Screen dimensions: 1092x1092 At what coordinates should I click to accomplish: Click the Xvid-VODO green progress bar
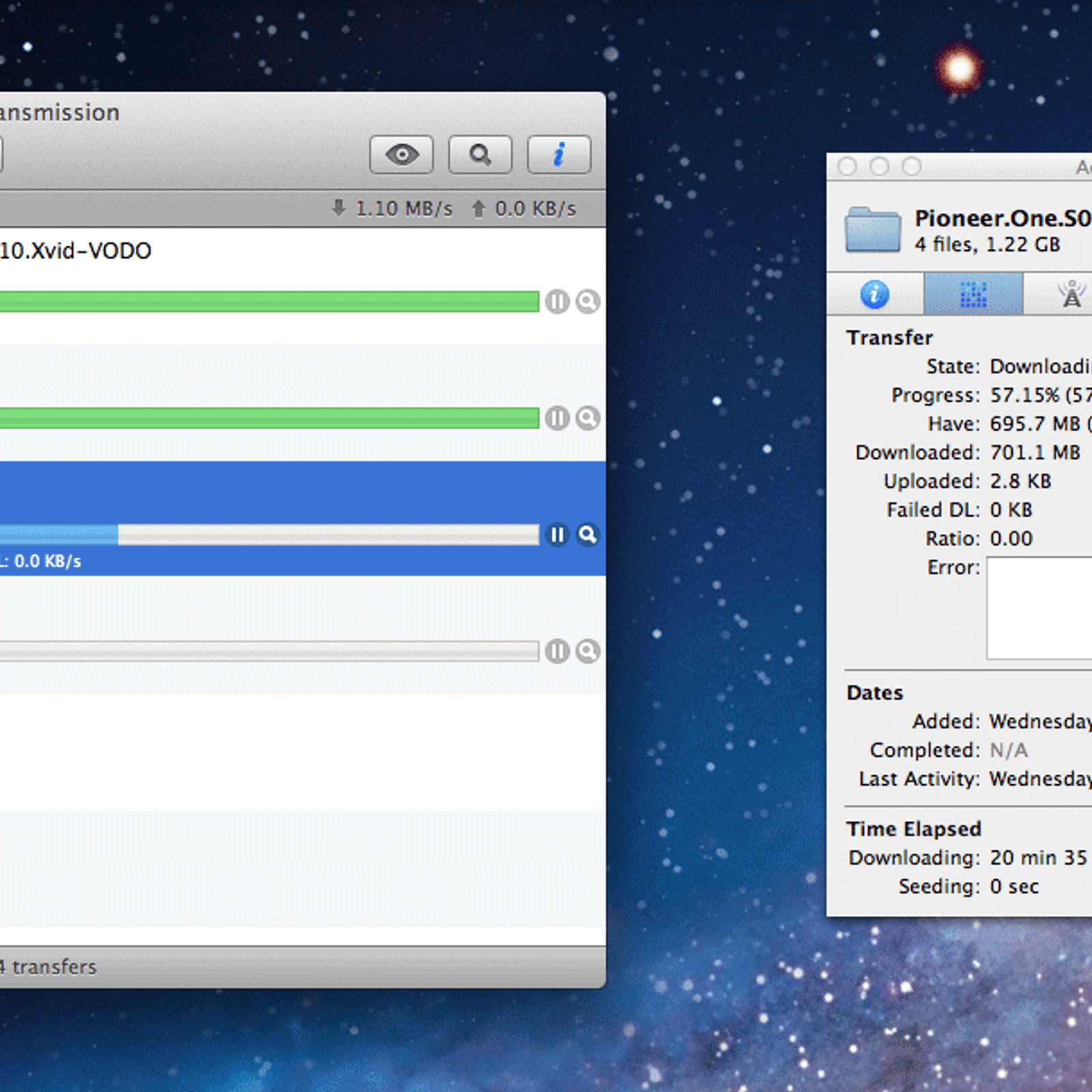pyautogui.click(x=270, y=301)
